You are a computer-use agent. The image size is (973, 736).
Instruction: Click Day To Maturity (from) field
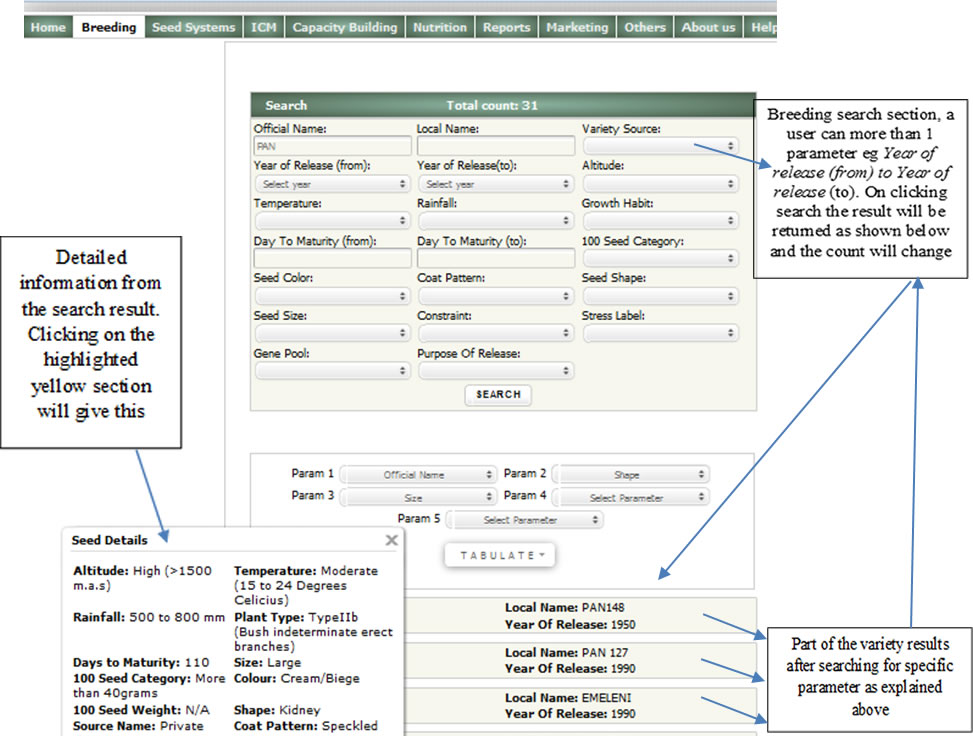coord(332,259)
